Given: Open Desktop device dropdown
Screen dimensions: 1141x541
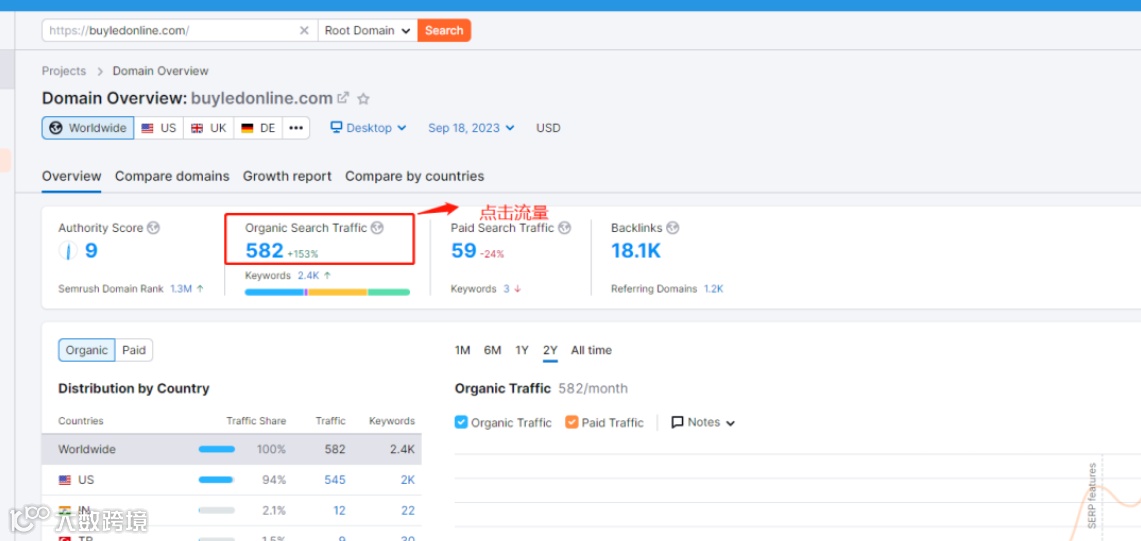Looking at the screenshot, I should pyautogui.click(x=368, y=127).
